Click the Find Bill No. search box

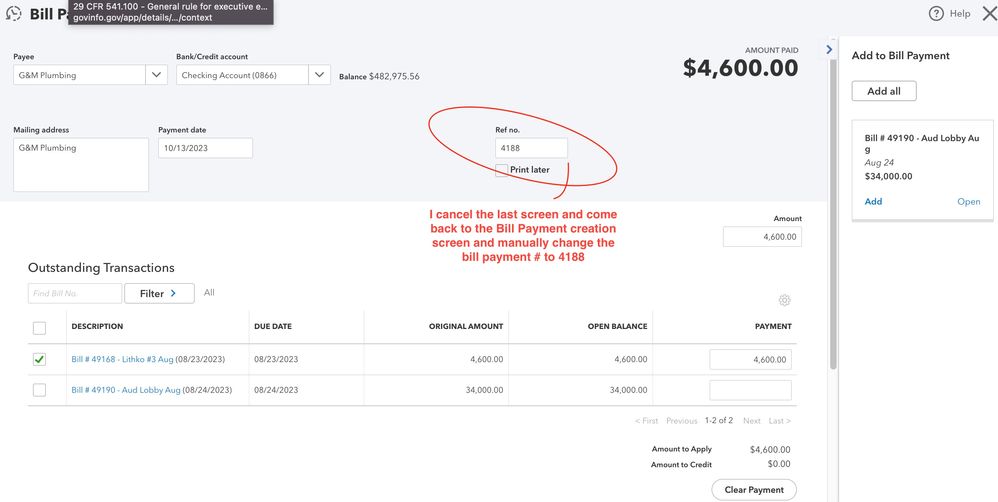(x=75, y=293)
